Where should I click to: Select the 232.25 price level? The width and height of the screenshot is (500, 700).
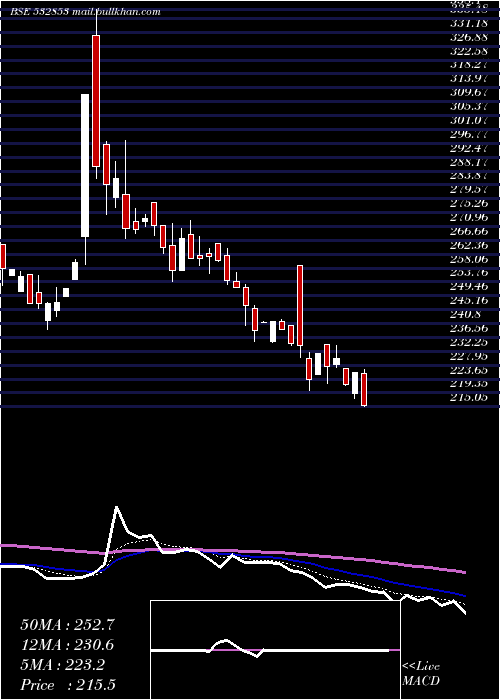pyautogui.click(x=470, y=342)
